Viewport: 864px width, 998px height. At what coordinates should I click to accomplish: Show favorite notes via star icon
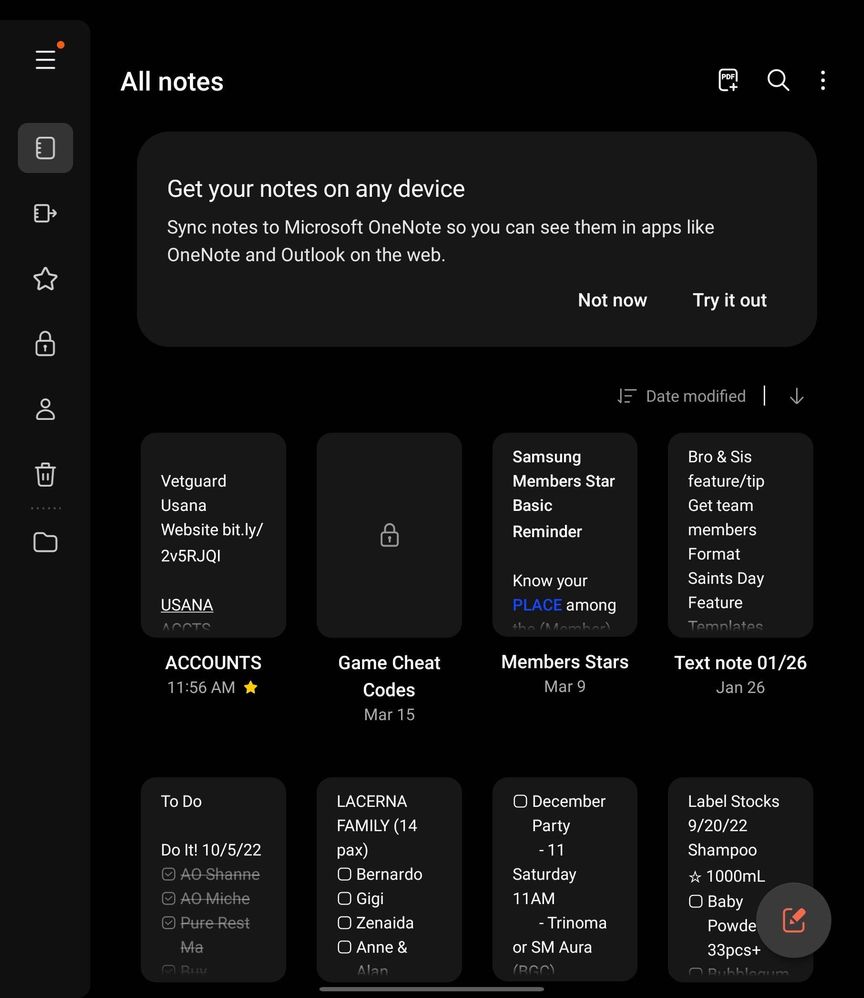coord(45,279)
